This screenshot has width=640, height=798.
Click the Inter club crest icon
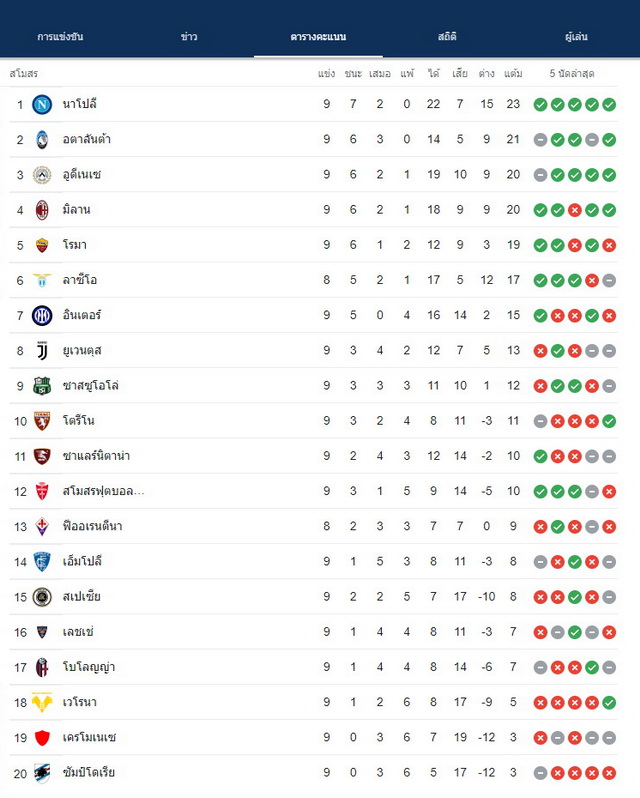pyautogui.click(x=42, y=316)
